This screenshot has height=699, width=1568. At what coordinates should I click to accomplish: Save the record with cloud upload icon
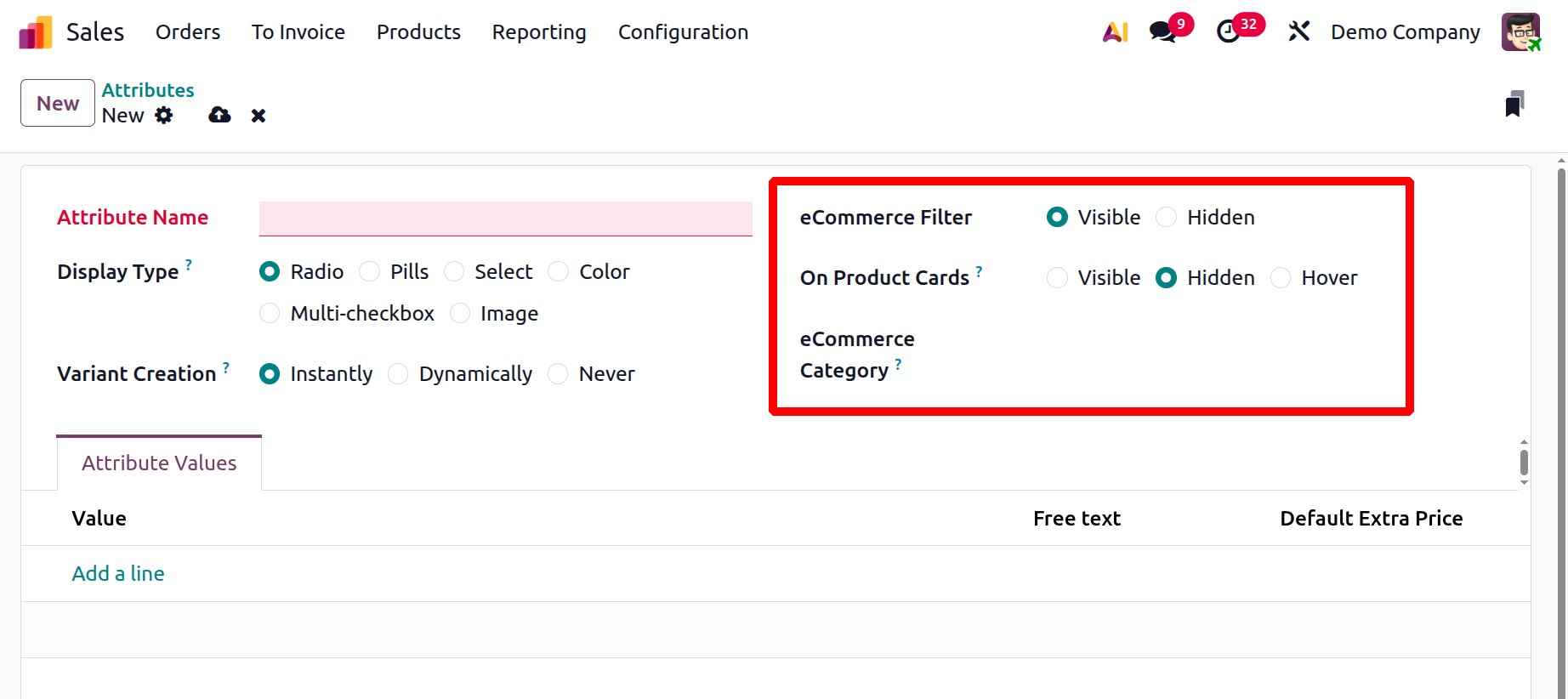tap(219, 116)
